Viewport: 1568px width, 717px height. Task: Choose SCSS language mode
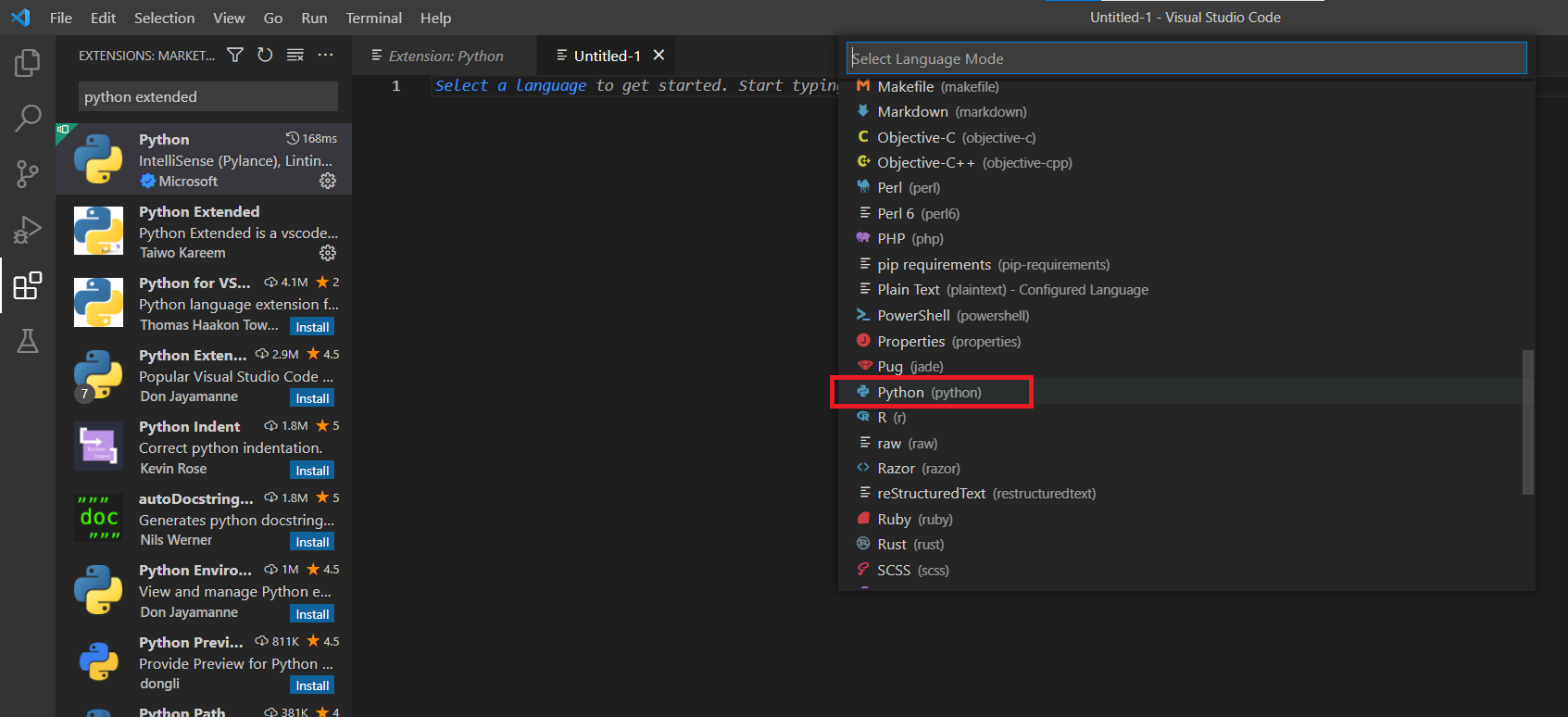(1186, 570)
